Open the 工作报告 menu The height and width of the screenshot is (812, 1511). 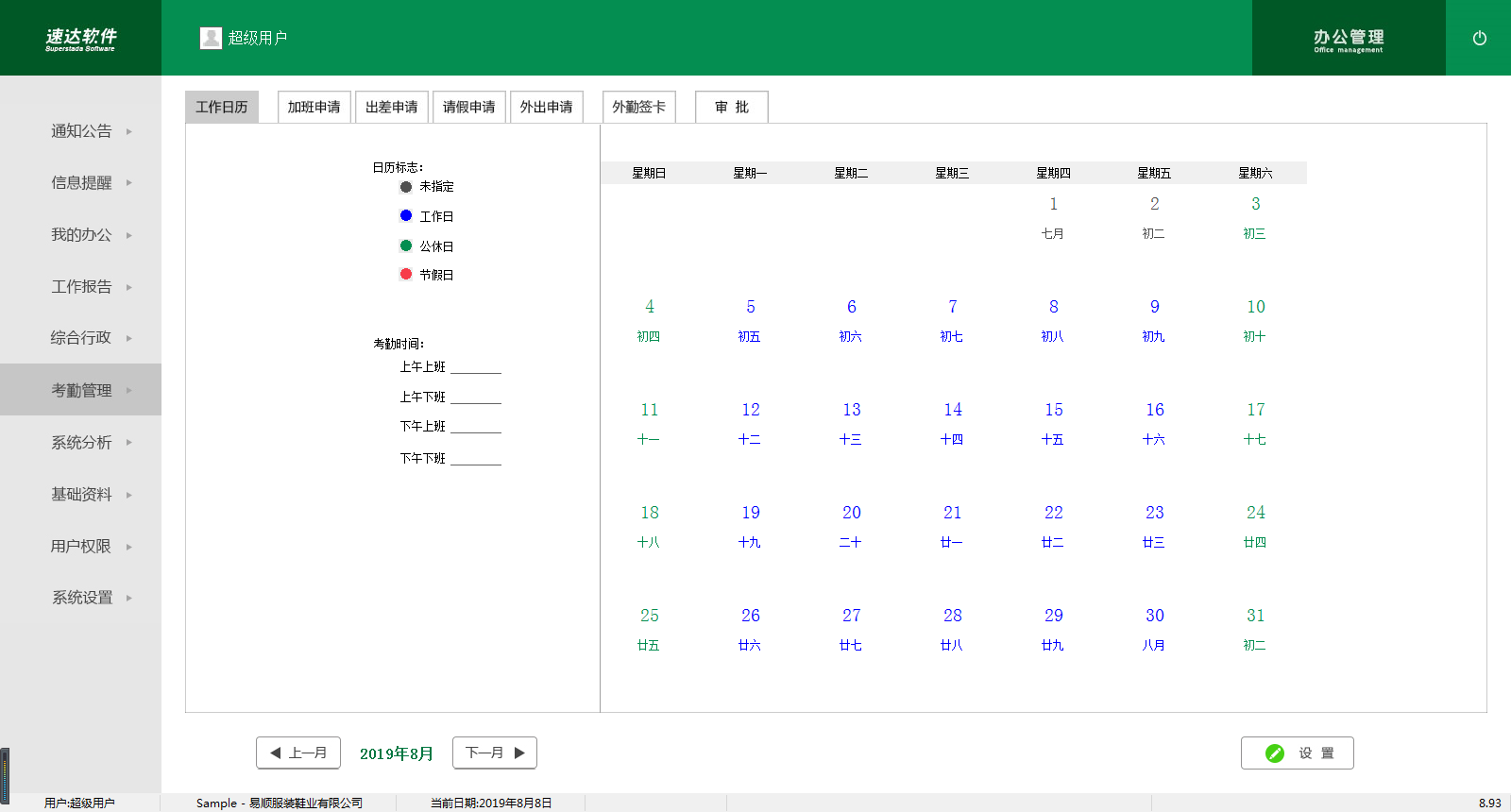coord(81,287)
